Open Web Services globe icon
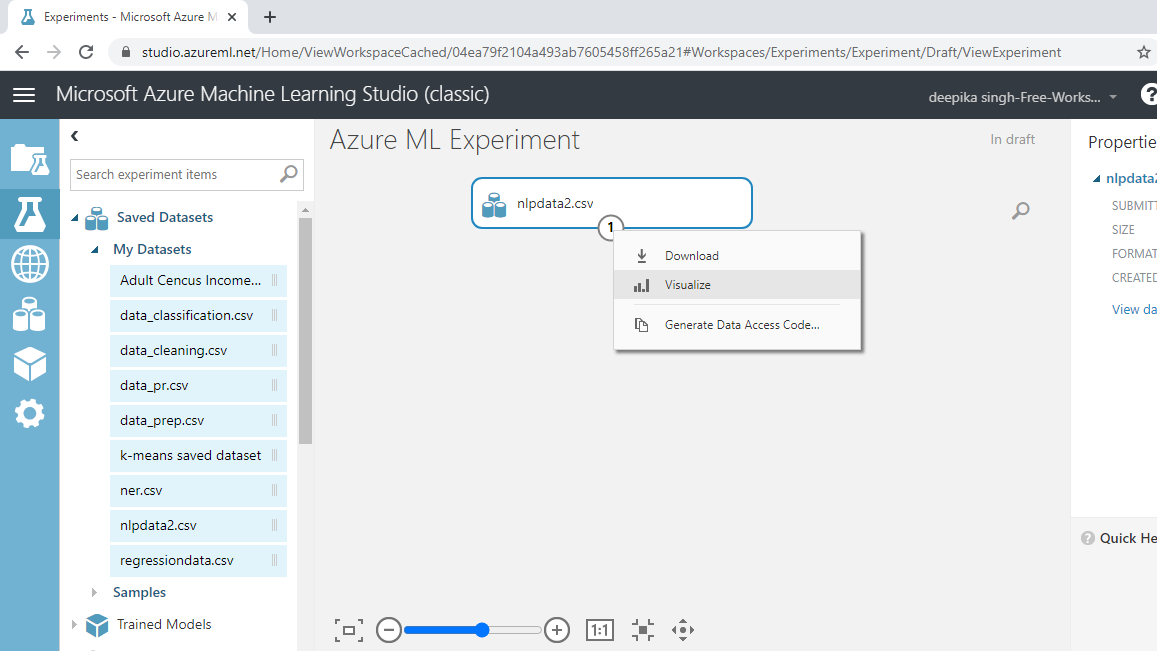The width and height of the screenshot is (1157, 651). (x=30, y=264)
